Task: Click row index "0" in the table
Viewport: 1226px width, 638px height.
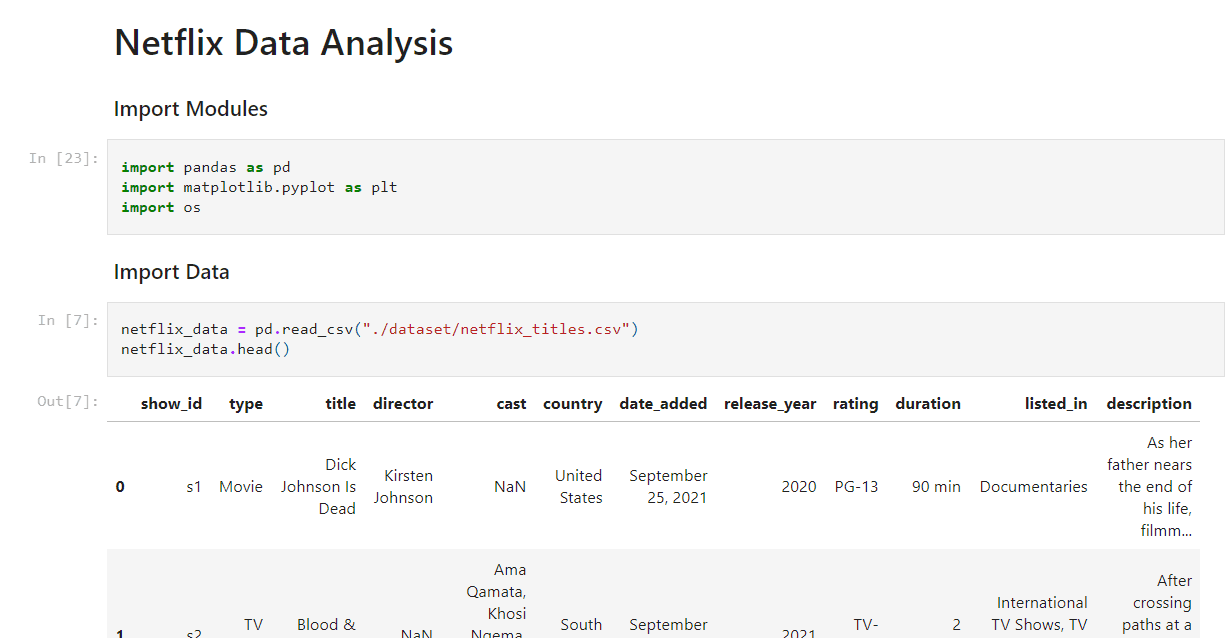Action: 120,487
